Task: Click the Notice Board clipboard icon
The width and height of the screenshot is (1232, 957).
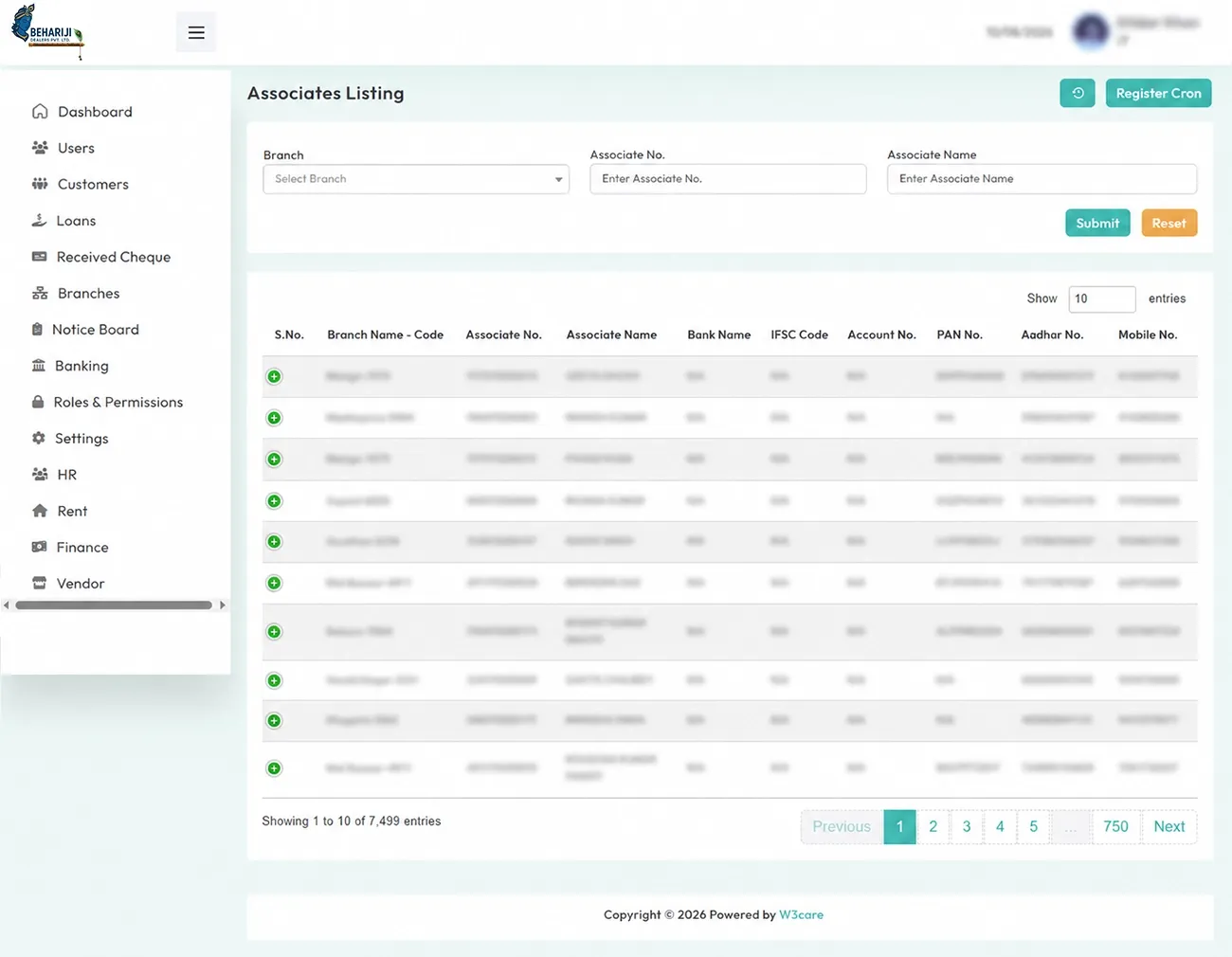Action: pyautogui.click(x=37, y=330)
